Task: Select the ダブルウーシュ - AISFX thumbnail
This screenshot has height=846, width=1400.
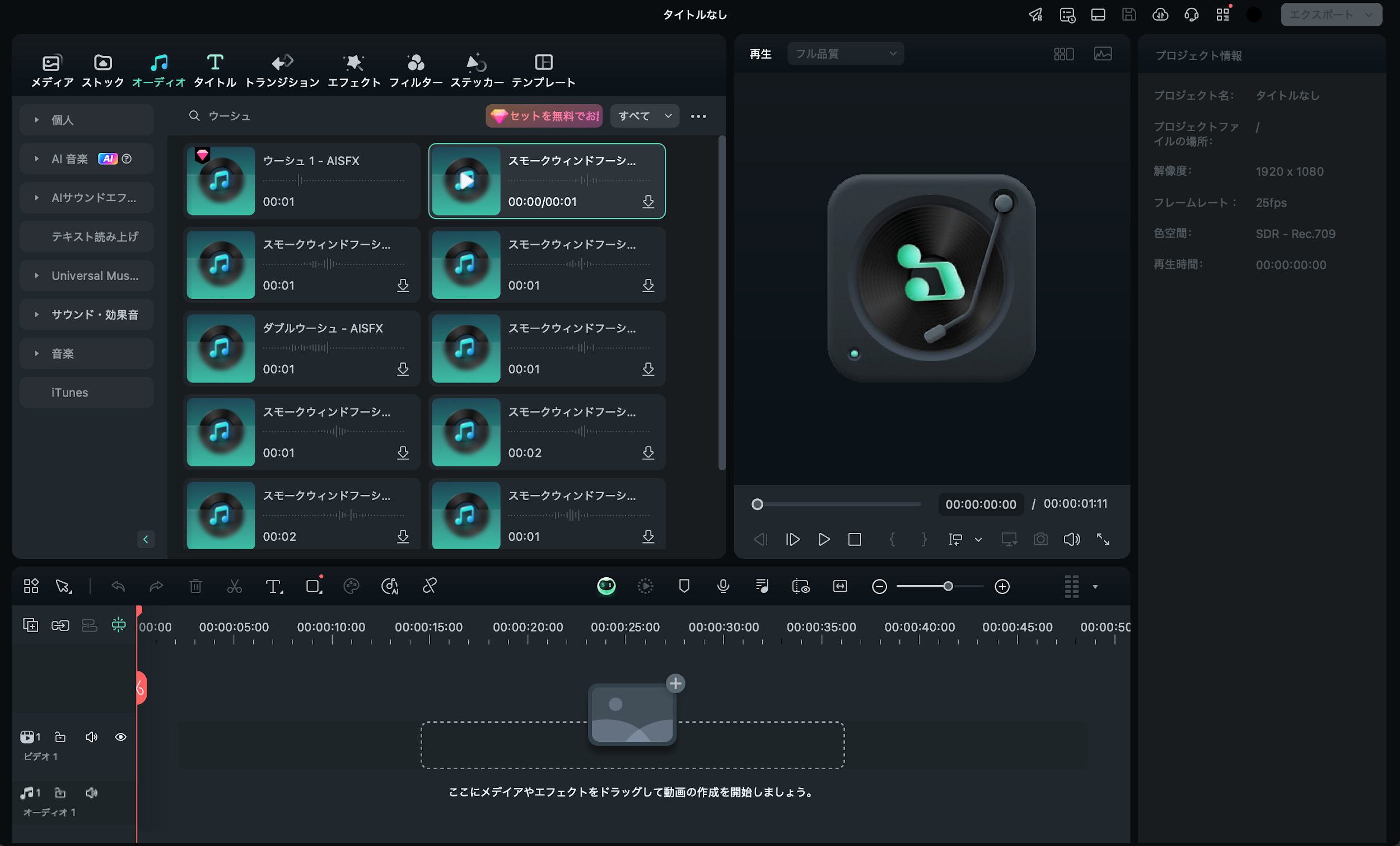Action: point(221,348)
